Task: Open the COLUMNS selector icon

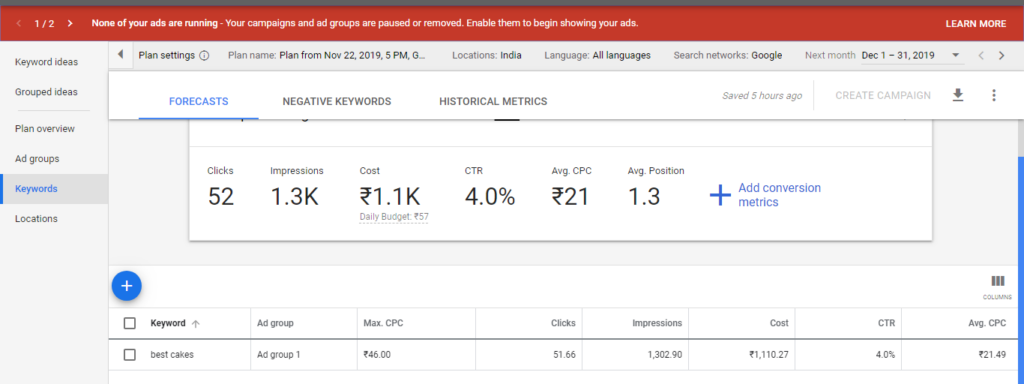Action: click(x=997, y=286)
